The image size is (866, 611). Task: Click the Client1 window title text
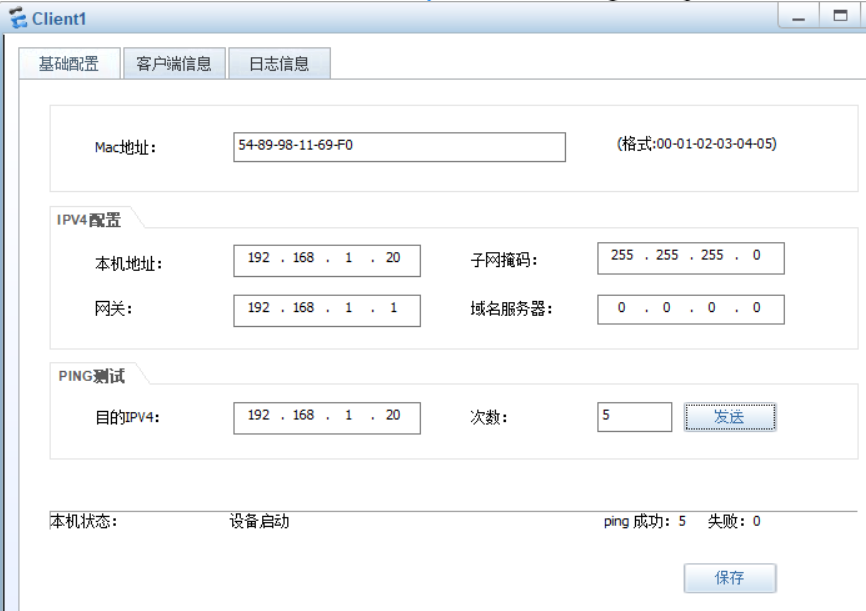click(x=59, y=19)
